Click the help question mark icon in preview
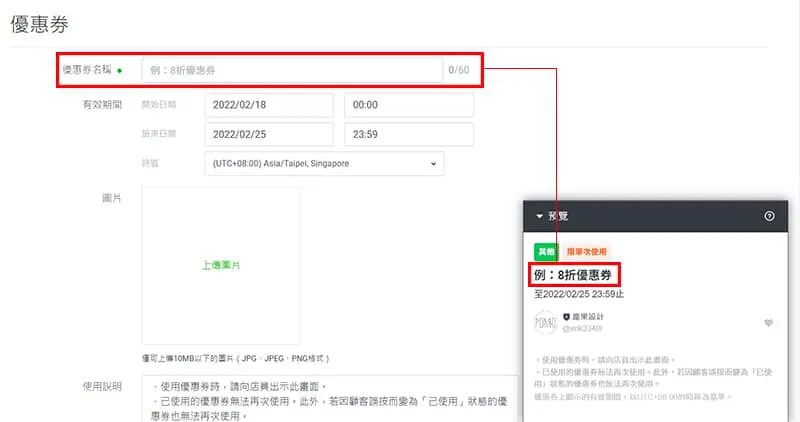Image resolution: width=800 pixels, height=422 pixels. (x=769, y=215)
